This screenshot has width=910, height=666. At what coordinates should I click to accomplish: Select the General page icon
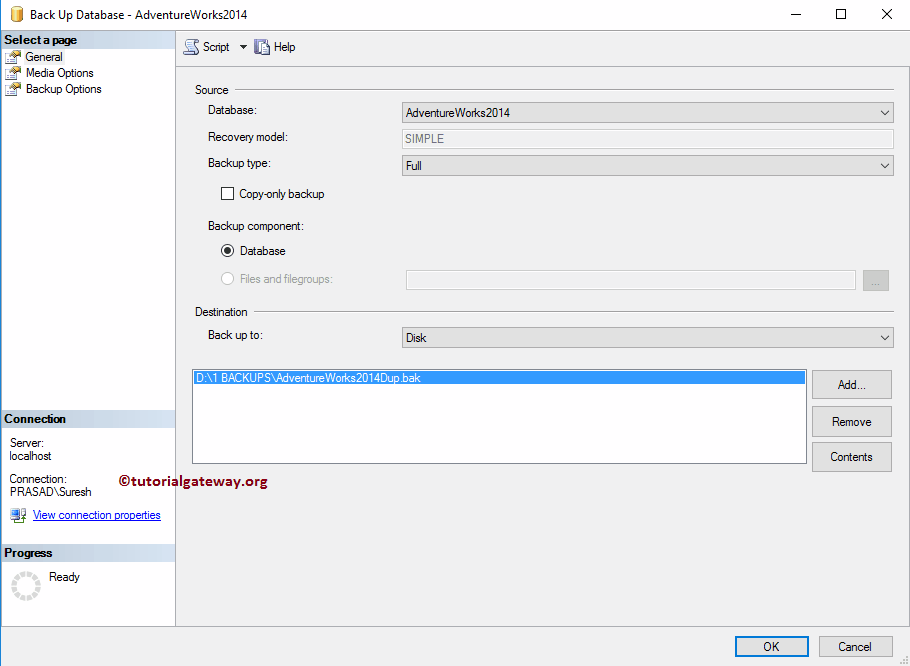pos(13,57)
